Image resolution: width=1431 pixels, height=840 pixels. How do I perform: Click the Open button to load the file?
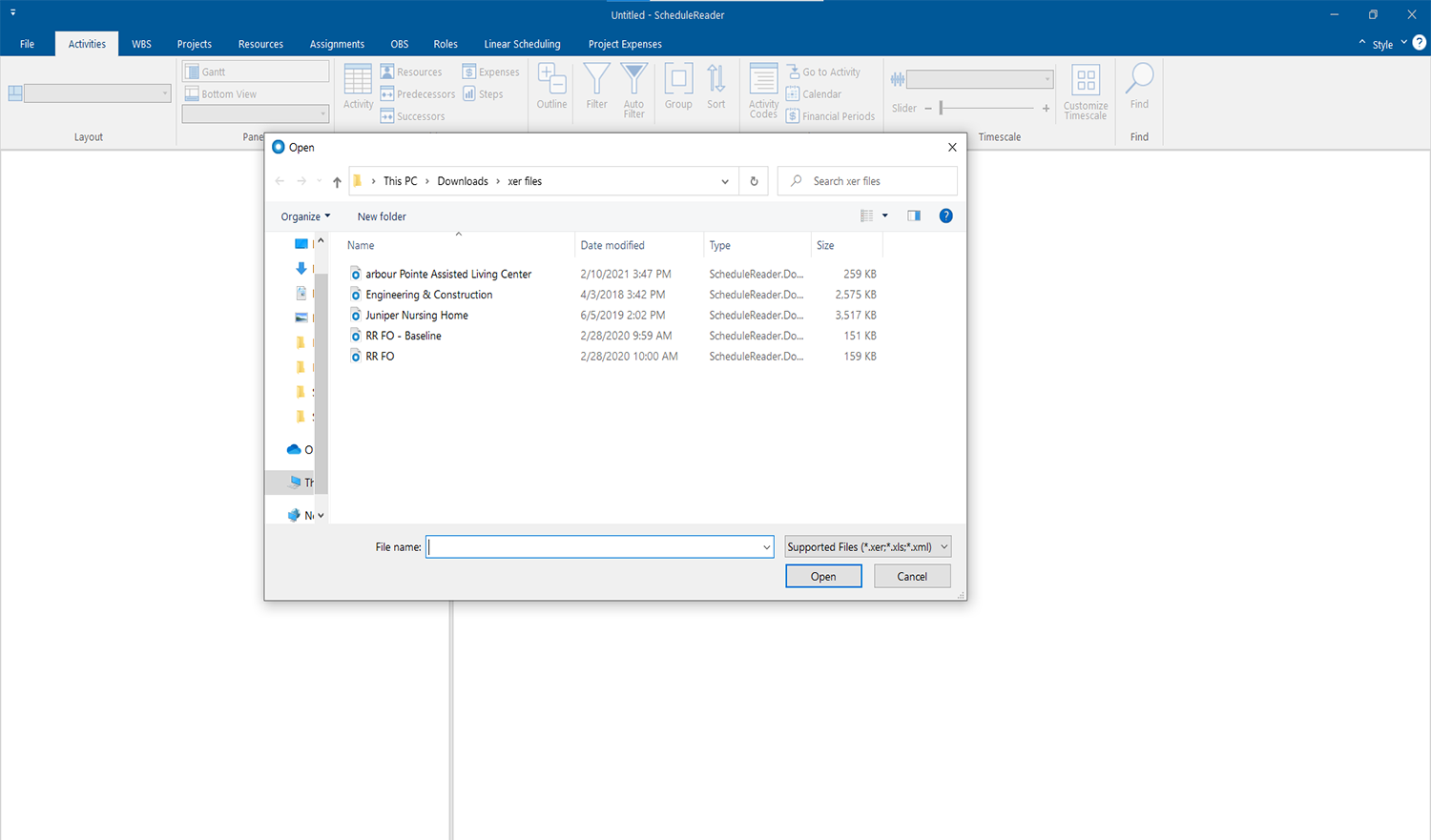(x=822, y=576)
